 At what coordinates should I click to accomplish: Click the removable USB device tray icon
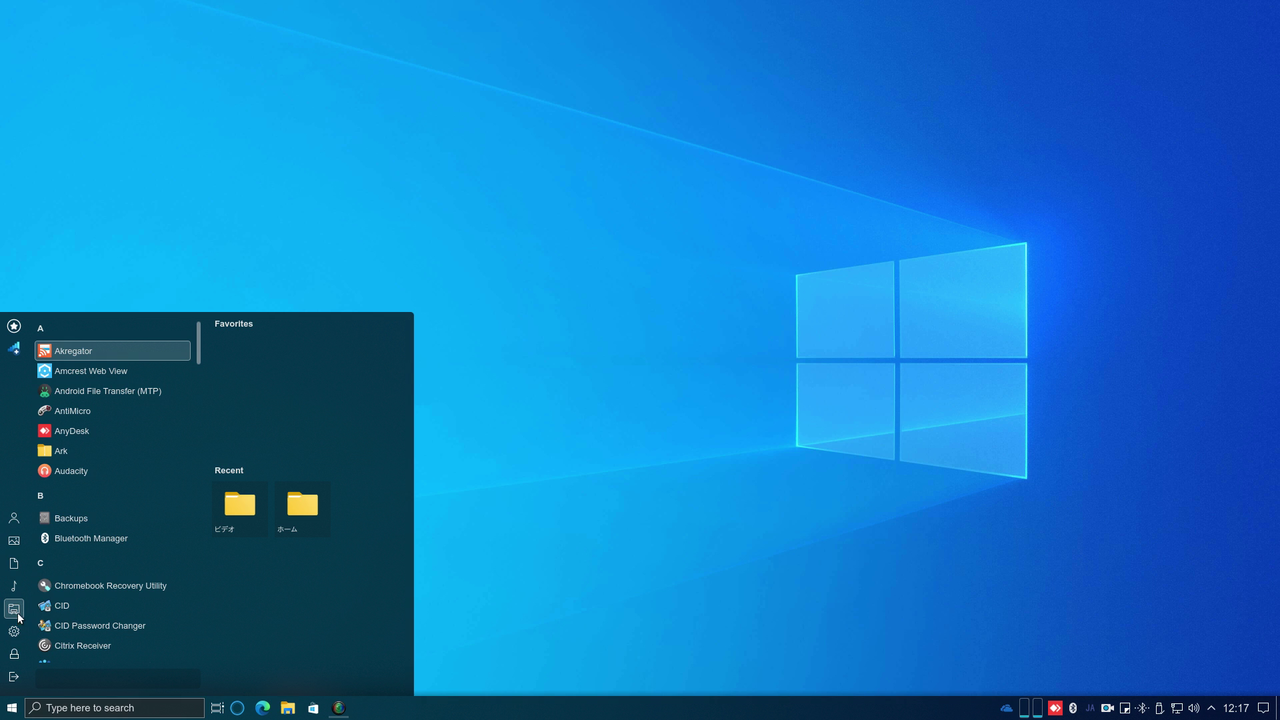1159,708
